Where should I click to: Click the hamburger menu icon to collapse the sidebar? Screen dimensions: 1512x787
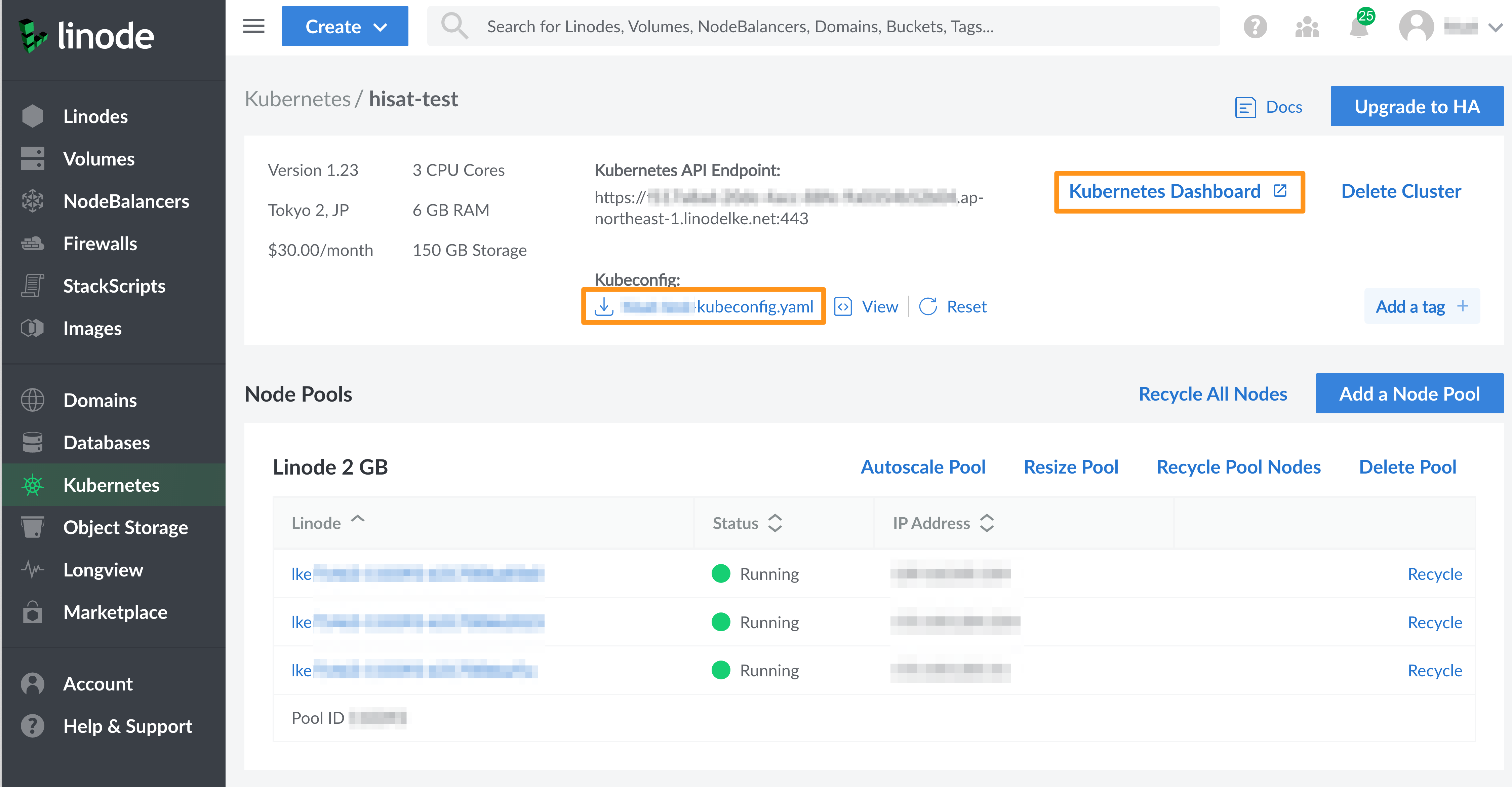253,27
